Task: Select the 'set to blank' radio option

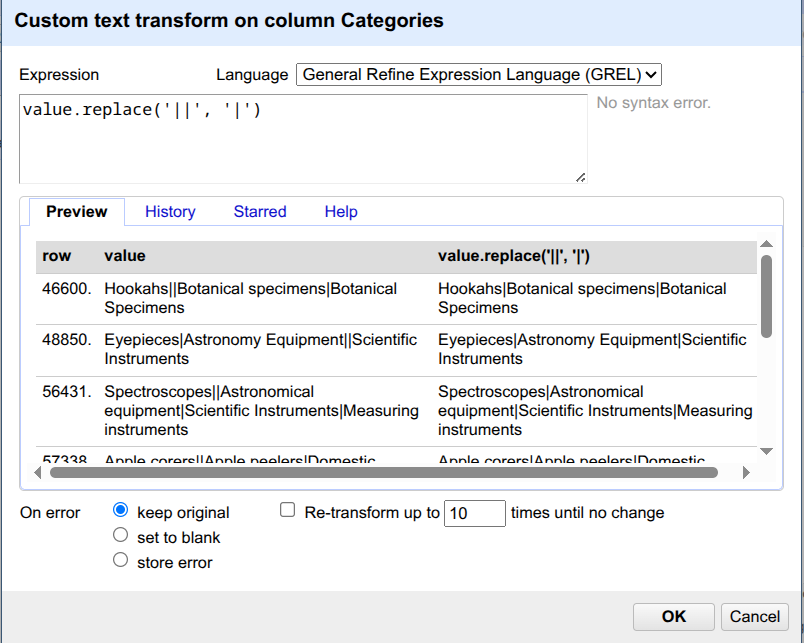Action: click(121, 535)
